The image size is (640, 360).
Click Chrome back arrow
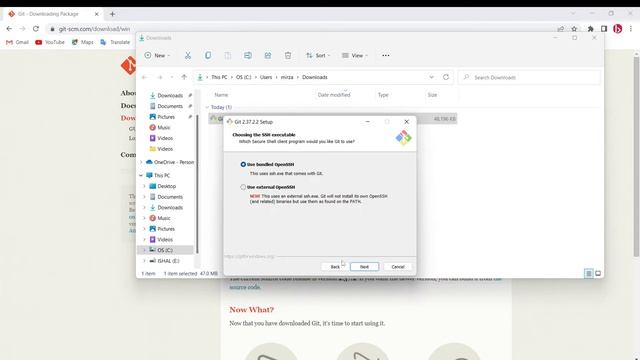(x=9, y=29)
